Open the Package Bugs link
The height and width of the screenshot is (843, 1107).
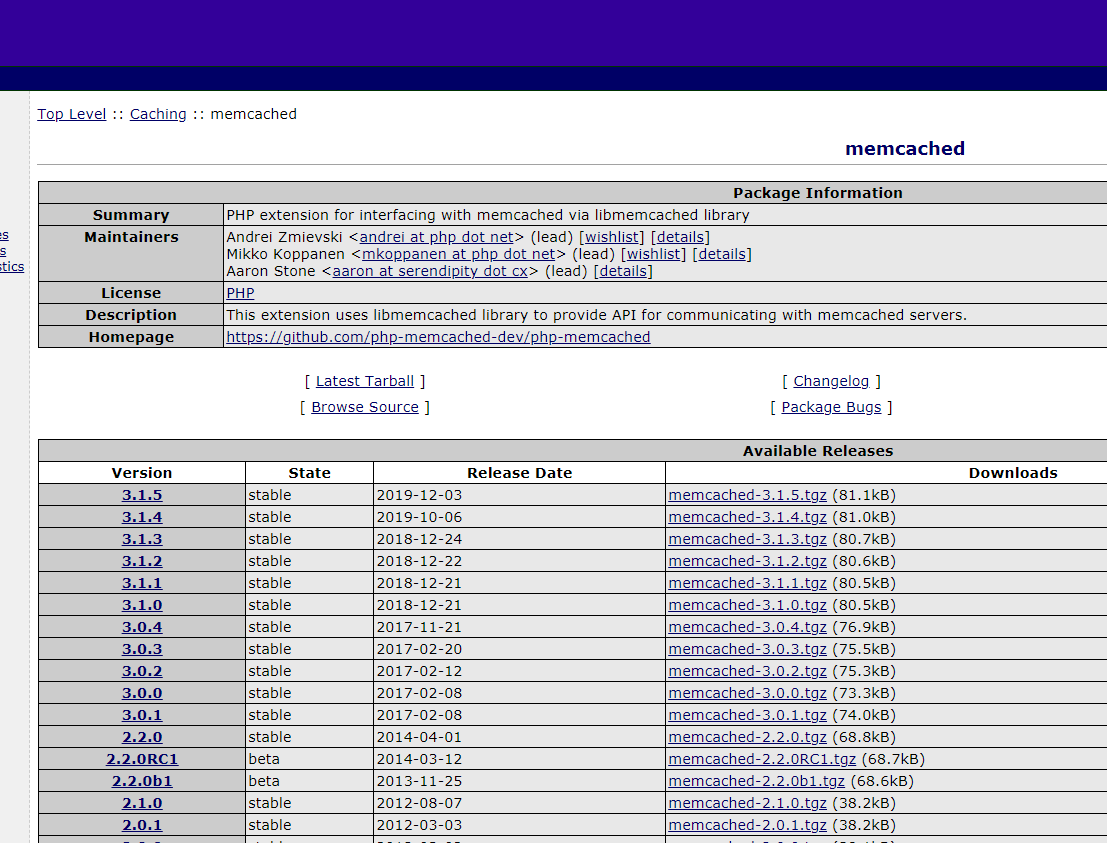point(831,407)
